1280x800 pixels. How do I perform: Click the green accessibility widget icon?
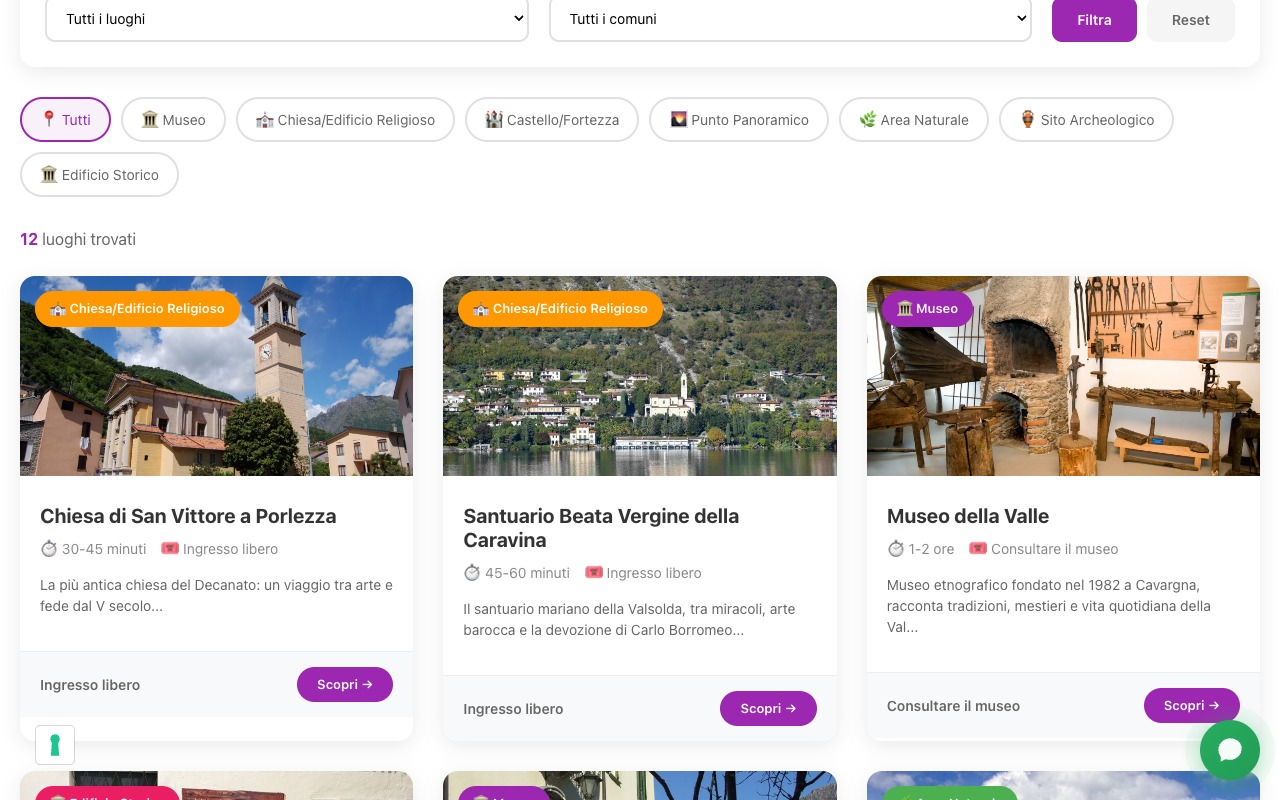pyautogui.click(x=55, y=745)
